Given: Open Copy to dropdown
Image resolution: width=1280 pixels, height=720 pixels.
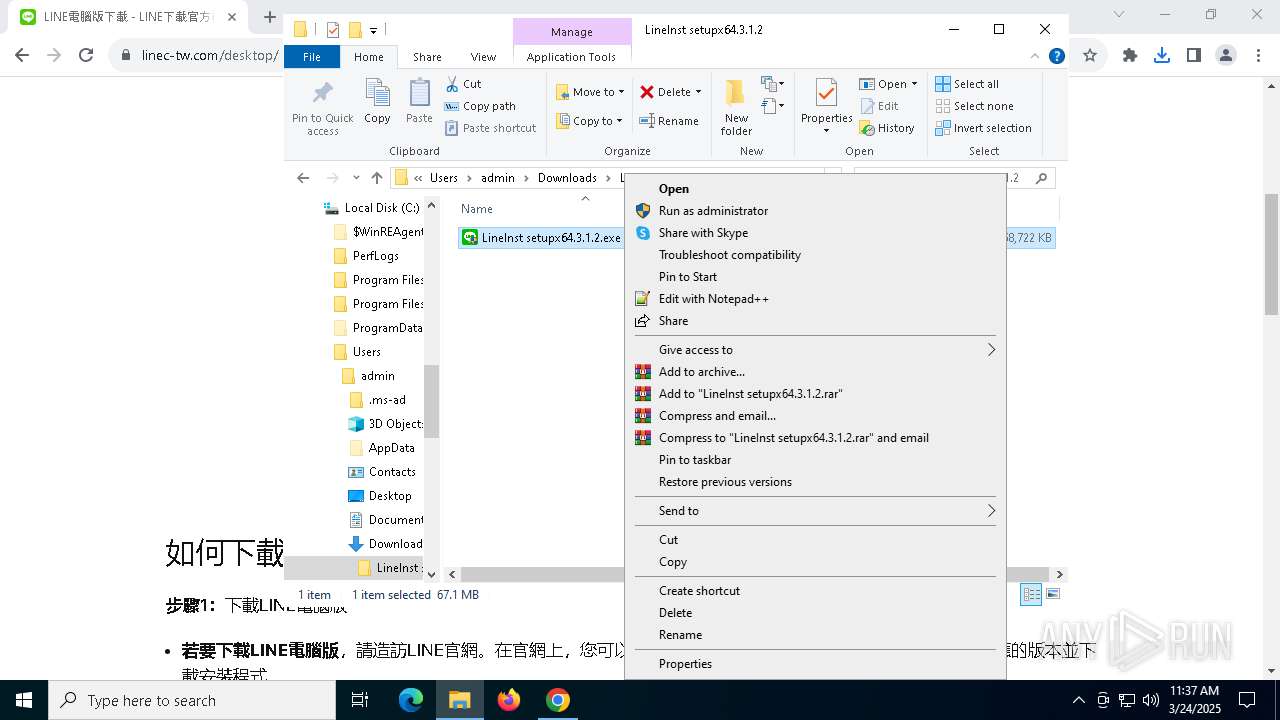Looking at the screenshot, I should [590, 121].
